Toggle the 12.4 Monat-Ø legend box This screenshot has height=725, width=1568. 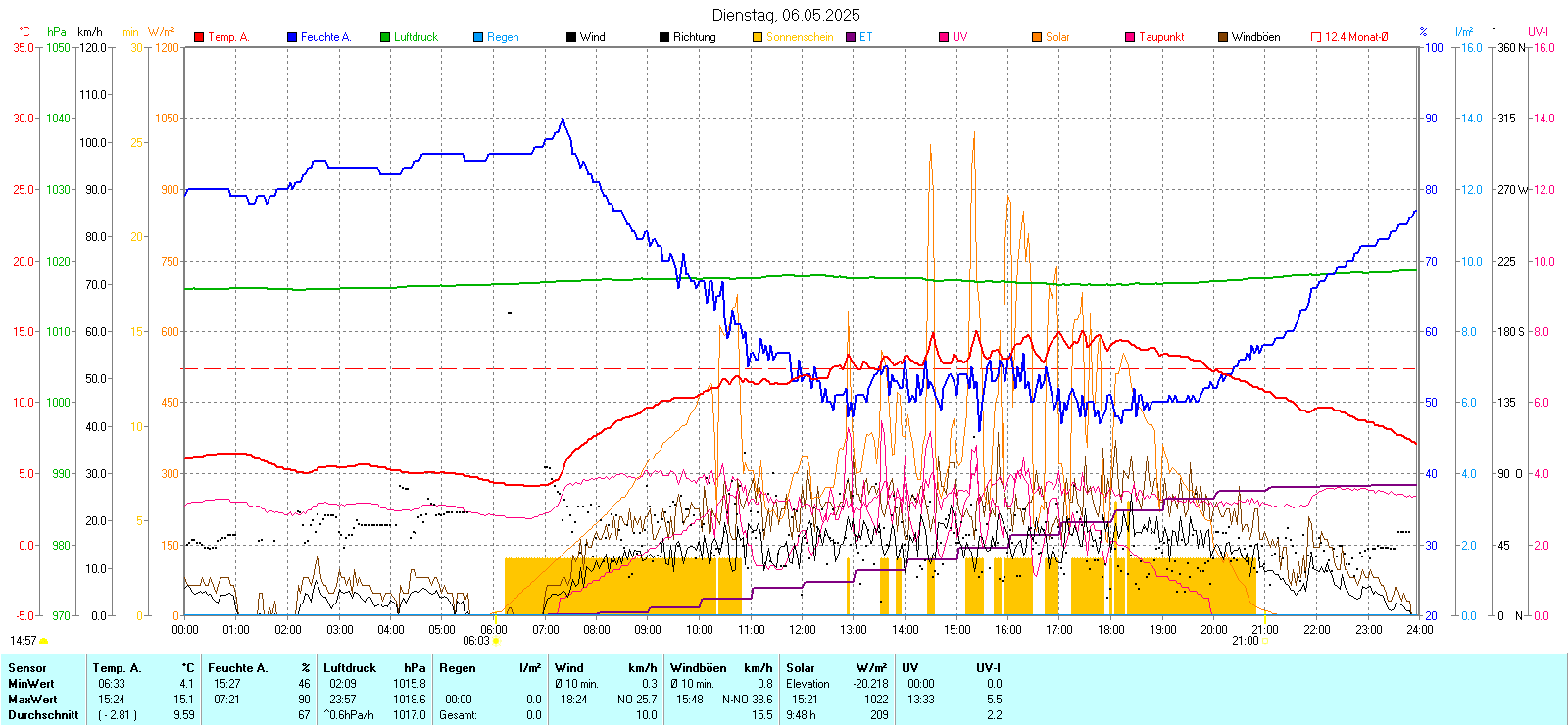pyautogui.click(x=1316, y=37)
